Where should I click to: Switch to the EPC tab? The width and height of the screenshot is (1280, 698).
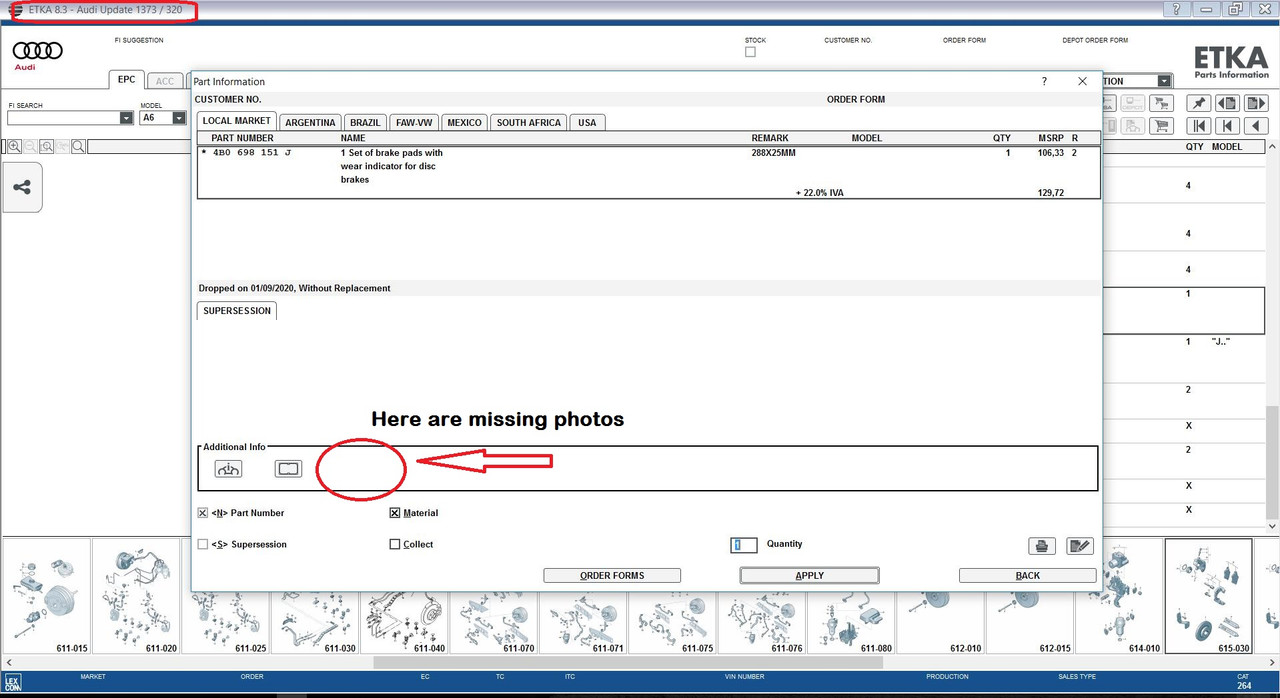[126, 80]
